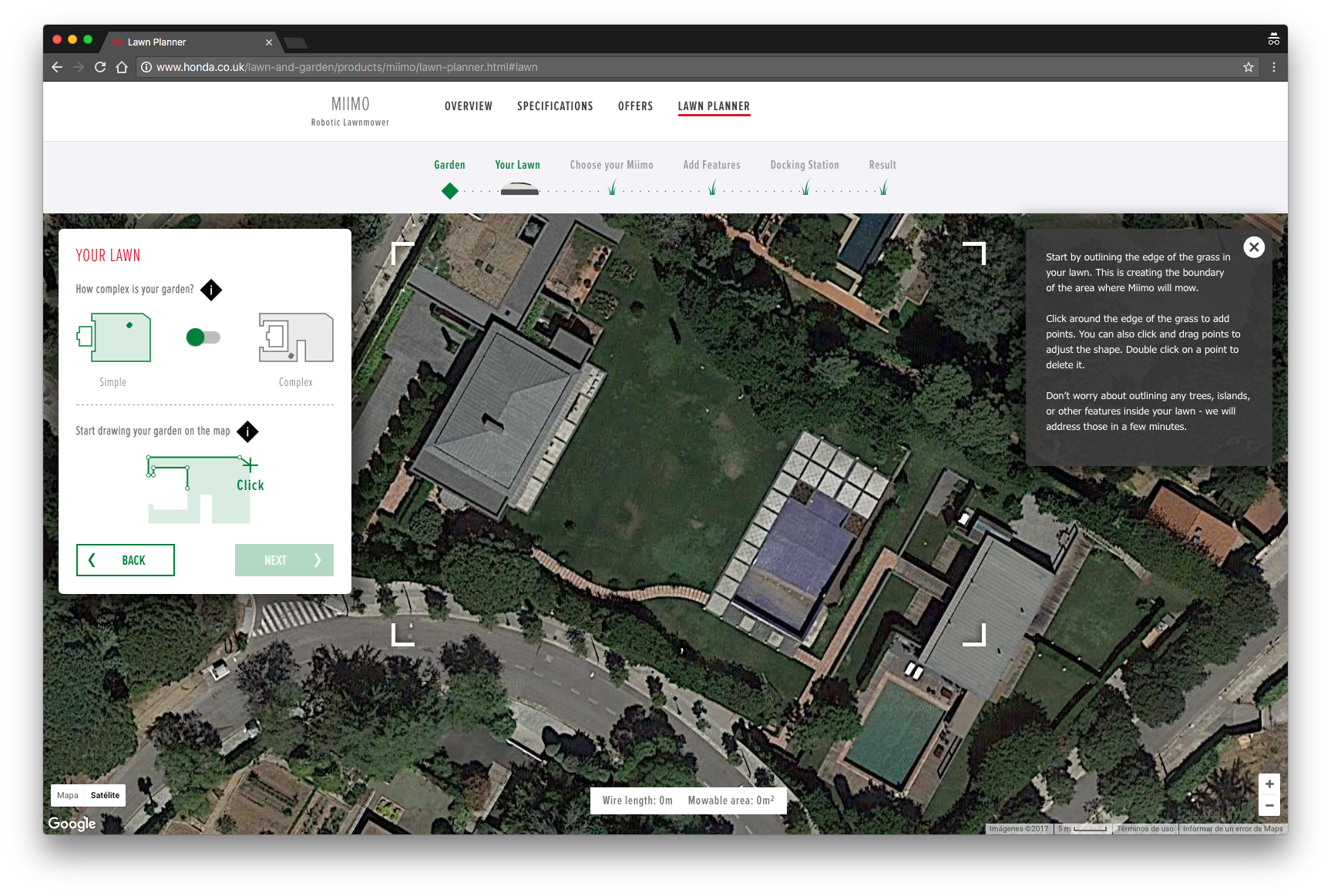This screenshot has width=1331, height=896.
Task: Toggle the Simple/Complex garden switch
Action: click(203, 337)
